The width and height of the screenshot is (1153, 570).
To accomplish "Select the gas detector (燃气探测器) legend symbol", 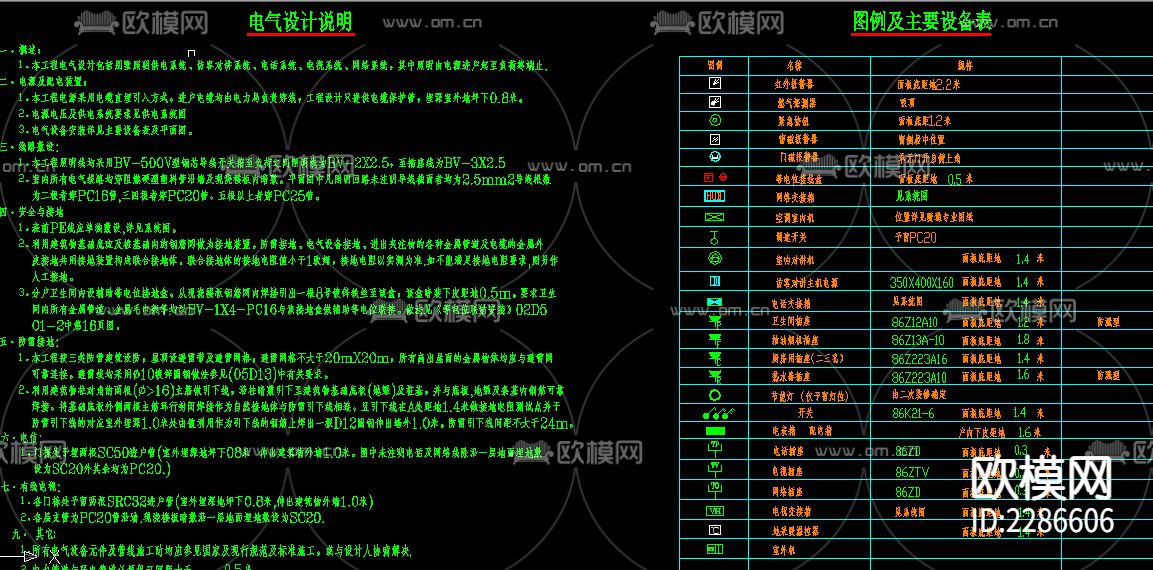I will click(715, 102).
